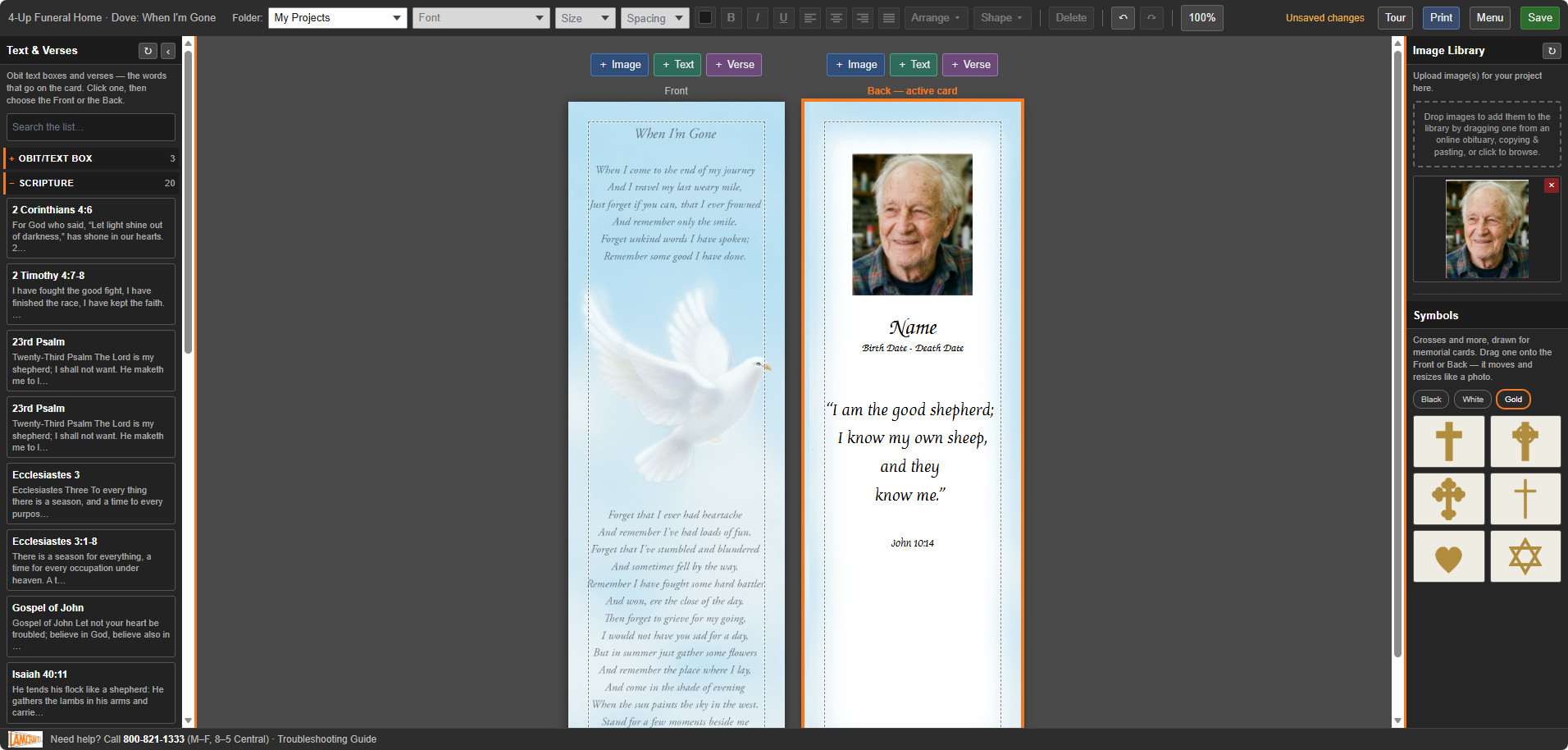
Task: Add Image to the Front card
Action: [619, 65]
